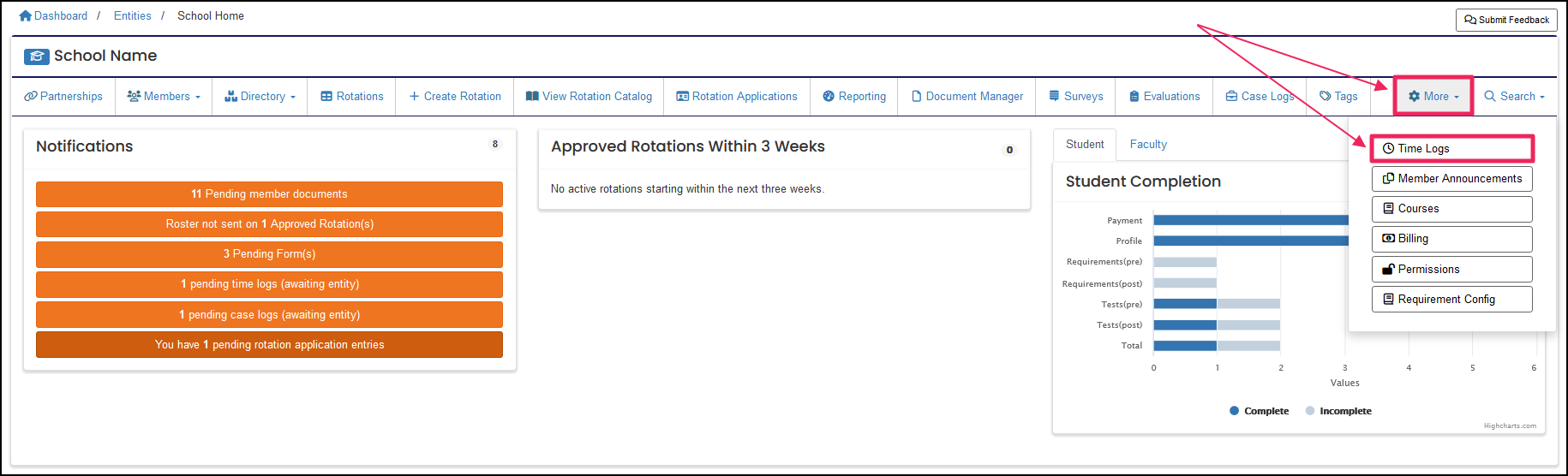
Task: Click the Reporting chart icon
Action: click(x=829, y=96)
